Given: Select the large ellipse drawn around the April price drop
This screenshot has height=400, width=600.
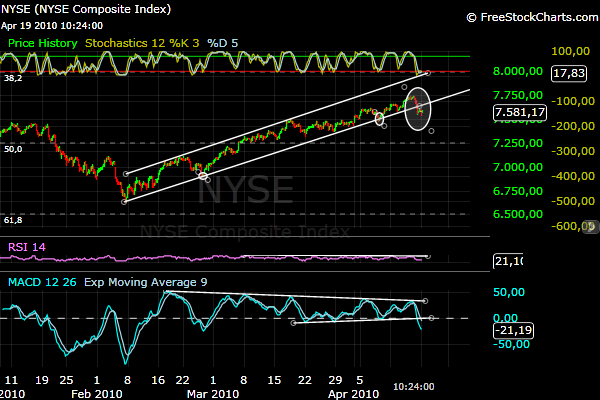Looking at the screenshot, I should [x=418, y=109].
